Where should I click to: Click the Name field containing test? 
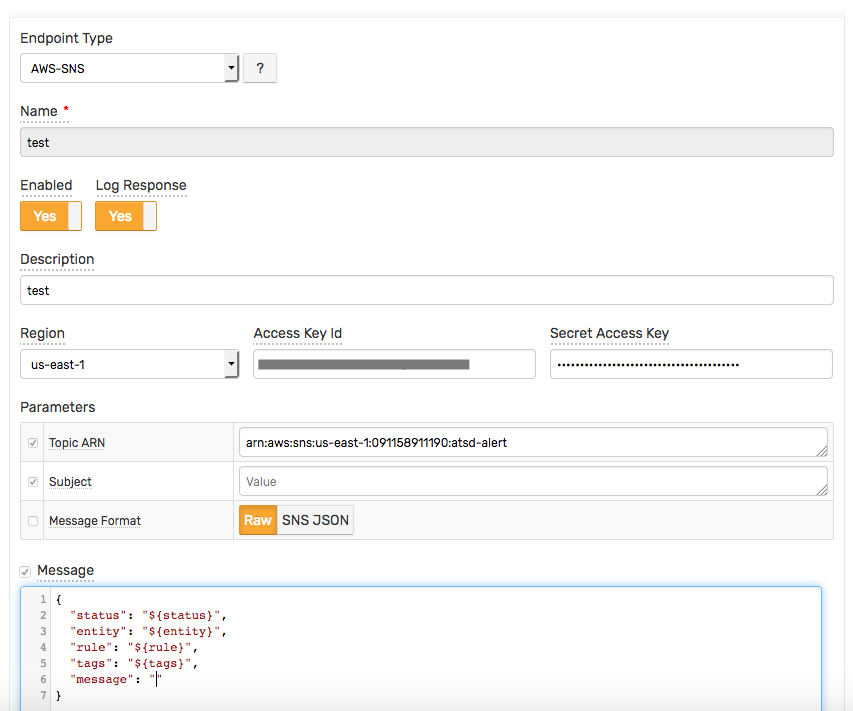pyautogui.click(x=426, y=142)
